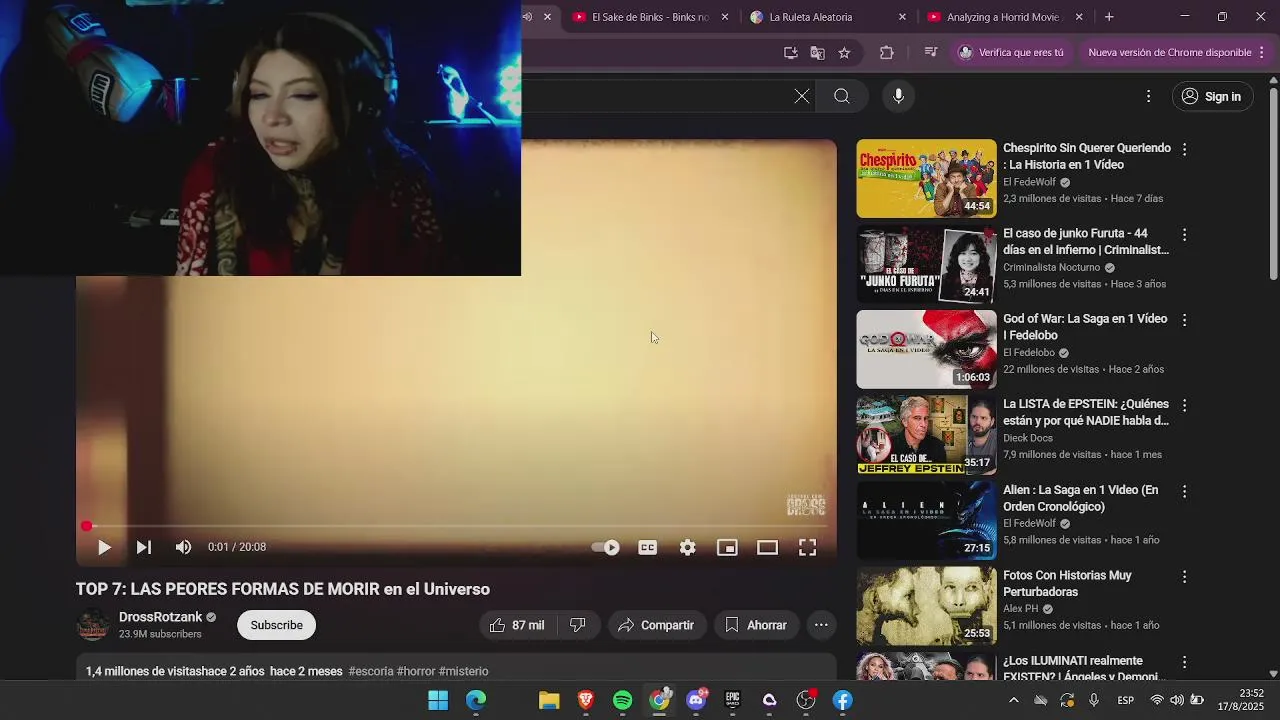Open Windows Start menu
Viewport: 1280px width, 720px height.
(x=438, y=700)
